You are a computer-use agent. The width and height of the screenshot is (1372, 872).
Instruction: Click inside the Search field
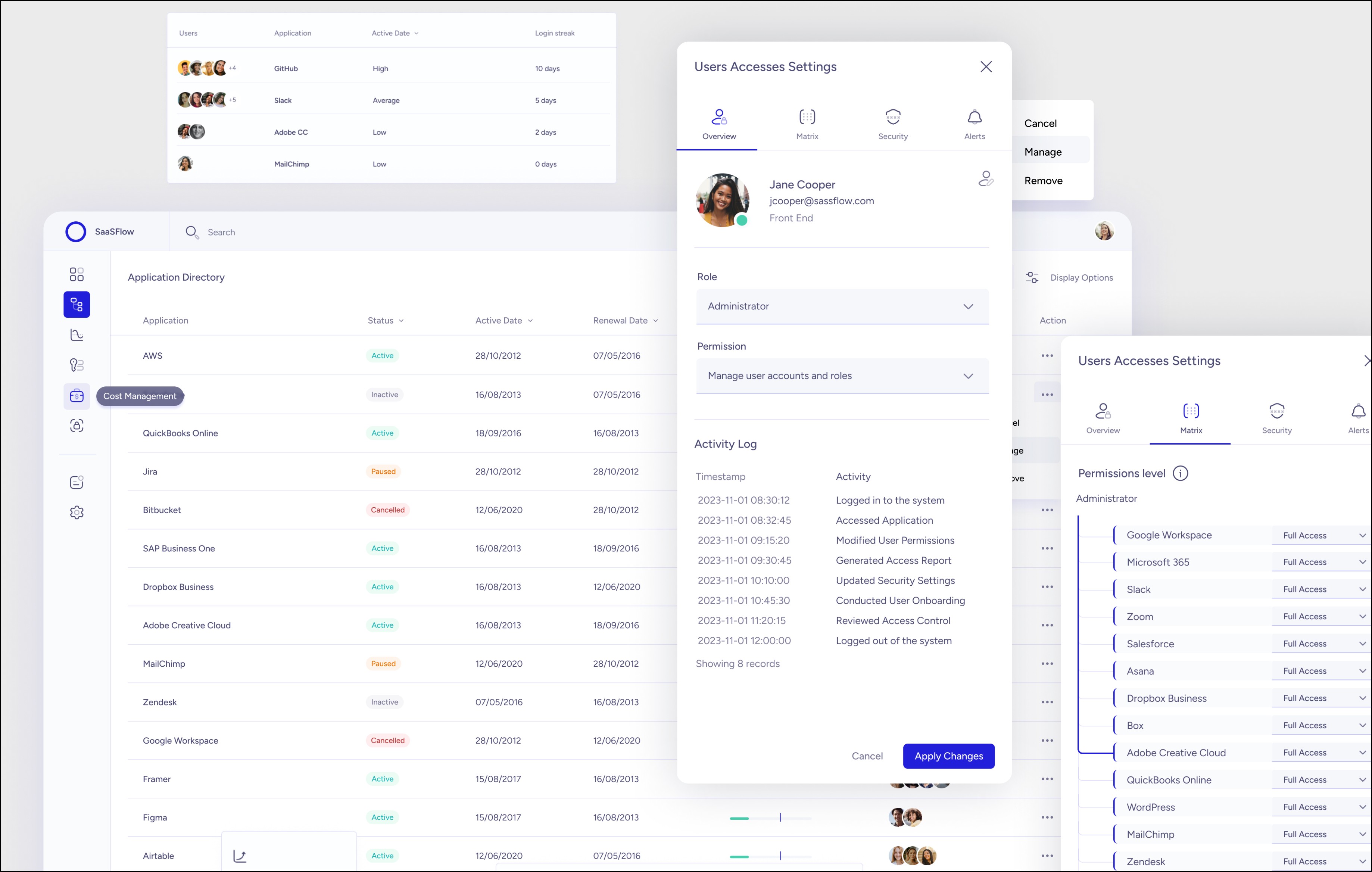pos(239,232)
